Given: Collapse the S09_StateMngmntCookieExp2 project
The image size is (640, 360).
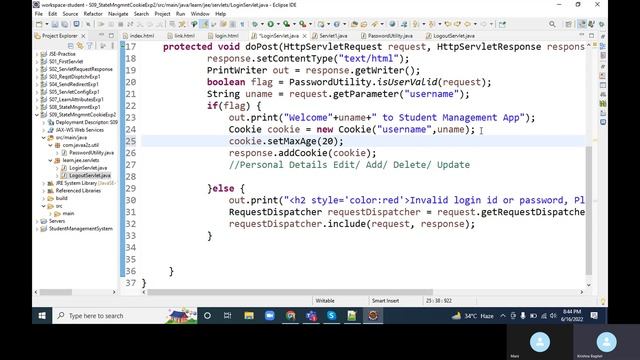Looking at the screenshot, I should coord(37,115).
